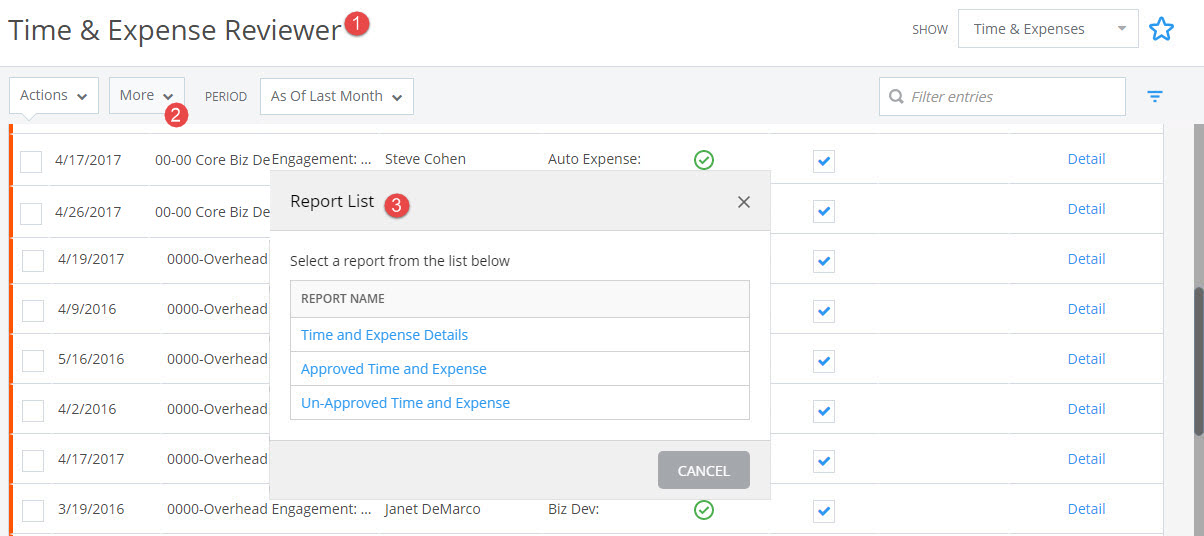This screenshot has height=536, width=1204.
Task: Click green approved checkmark in Steve Cohen row
Action: pos(704,159)
